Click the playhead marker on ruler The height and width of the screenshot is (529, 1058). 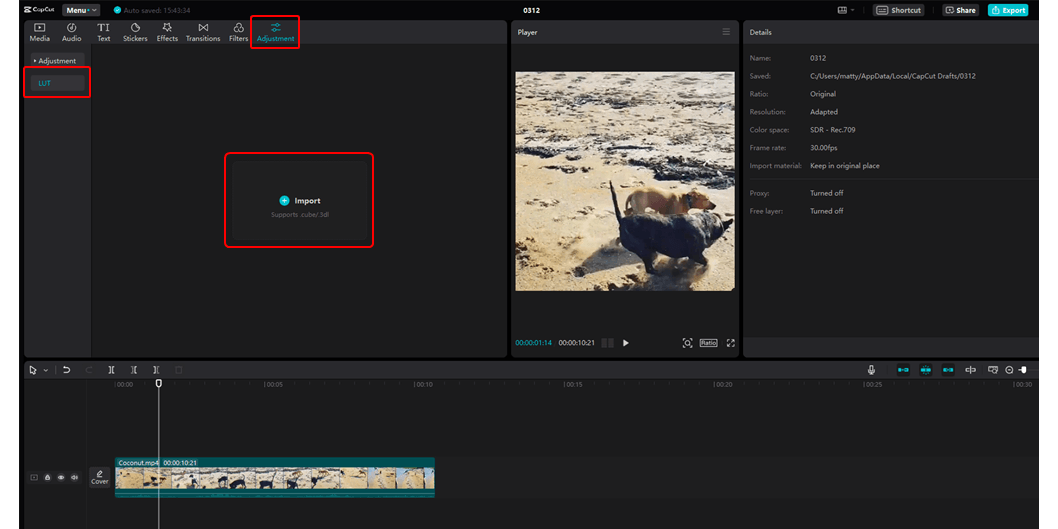[x=159, y=383]
